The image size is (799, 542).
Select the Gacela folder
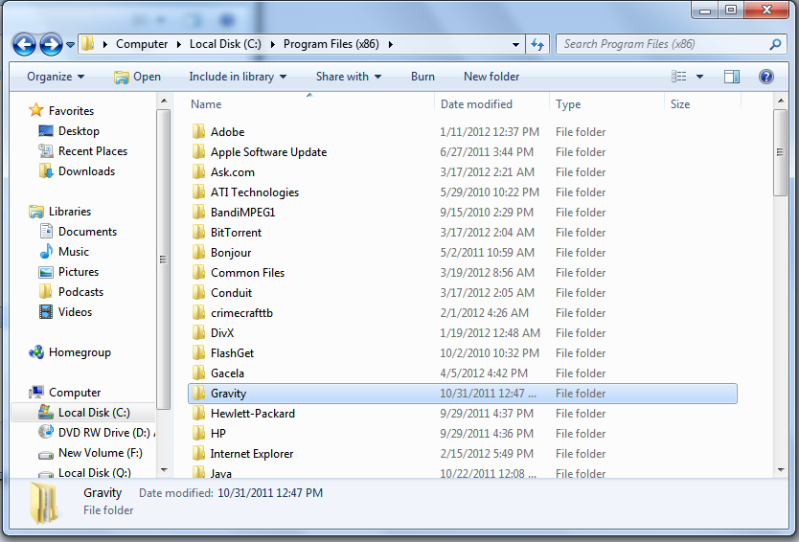click(x=462, y=373)
